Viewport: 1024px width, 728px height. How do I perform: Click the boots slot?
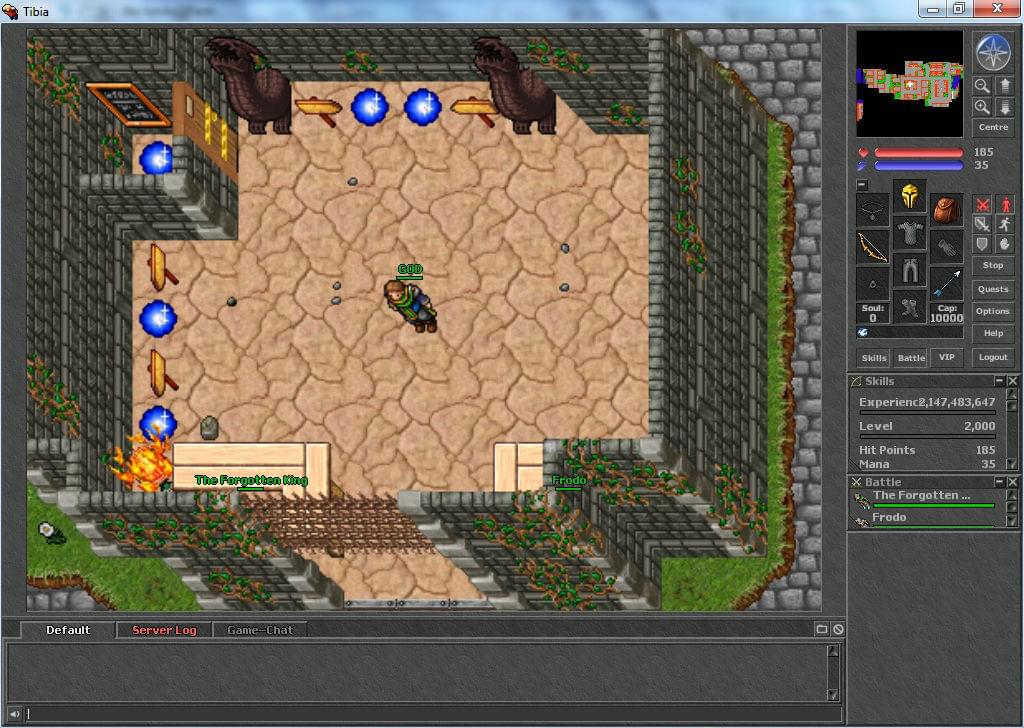[910, 307]
